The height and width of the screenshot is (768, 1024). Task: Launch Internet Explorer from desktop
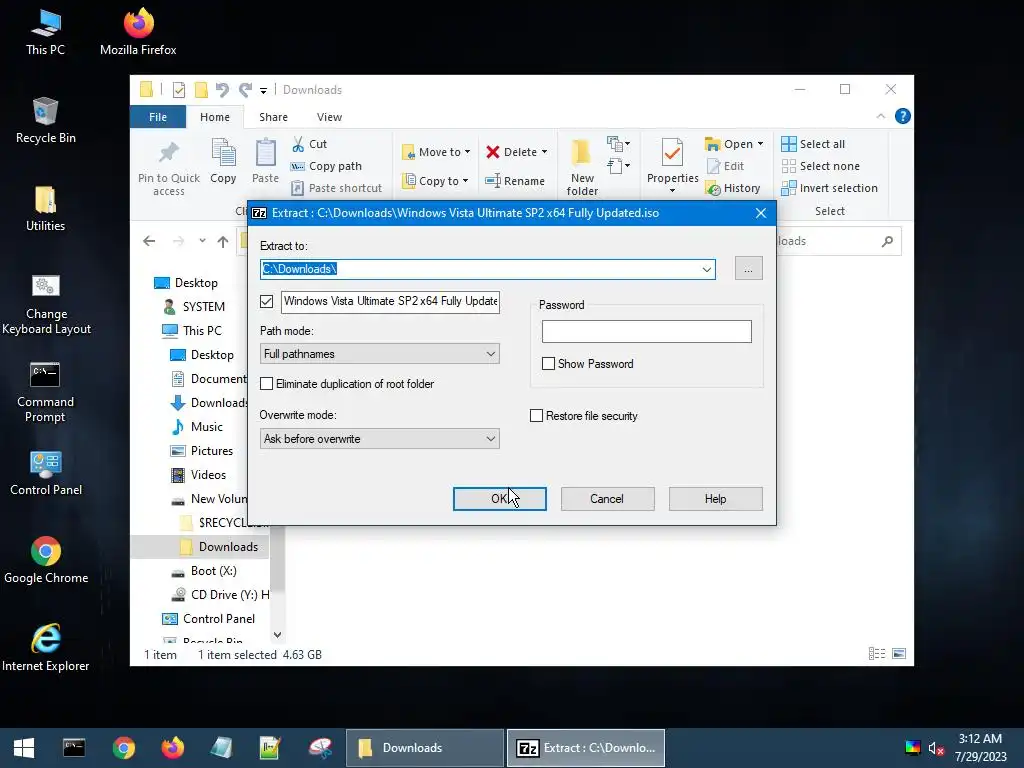(x=46, y=648)
